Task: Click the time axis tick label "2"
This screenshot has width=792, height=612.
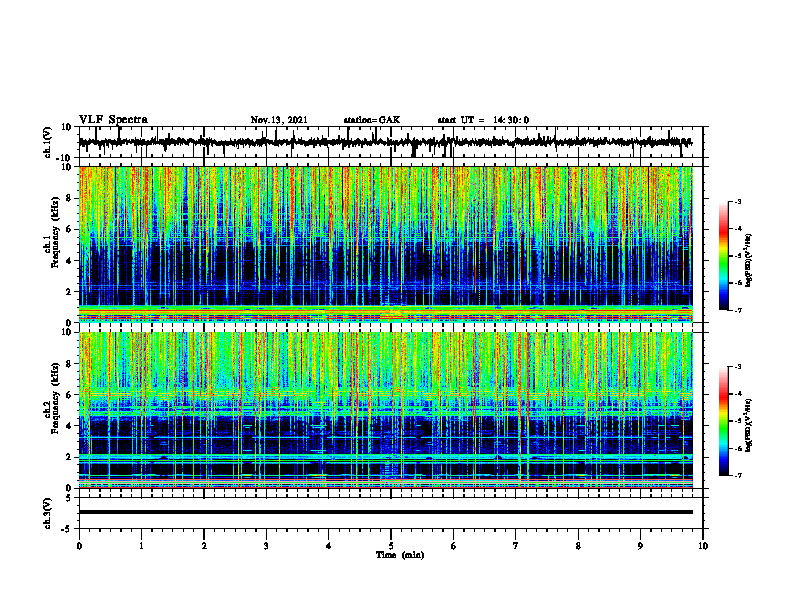Action: point(204,546)
